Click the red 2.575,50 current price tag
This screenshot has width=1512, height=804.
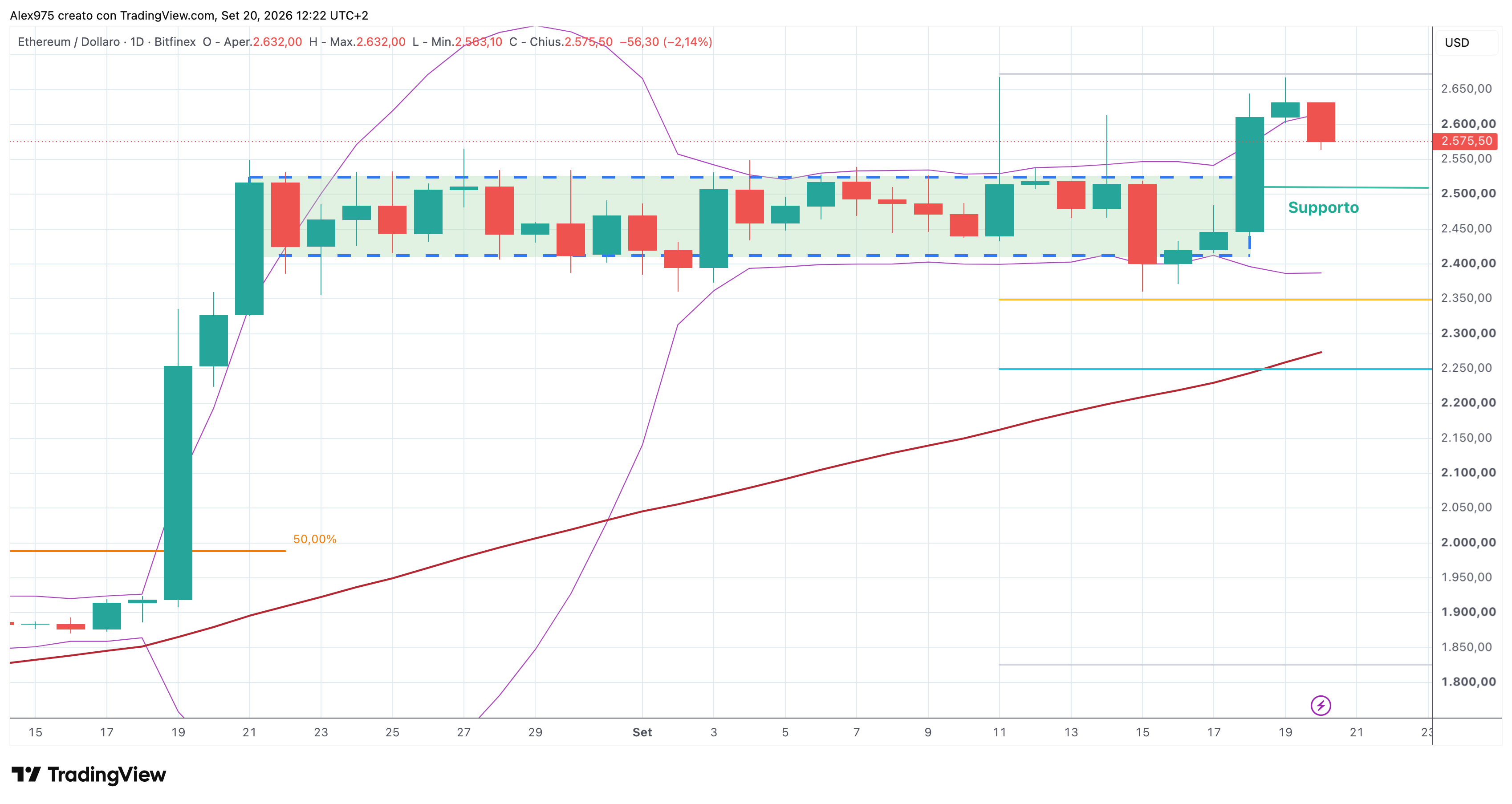(1466, 141)
